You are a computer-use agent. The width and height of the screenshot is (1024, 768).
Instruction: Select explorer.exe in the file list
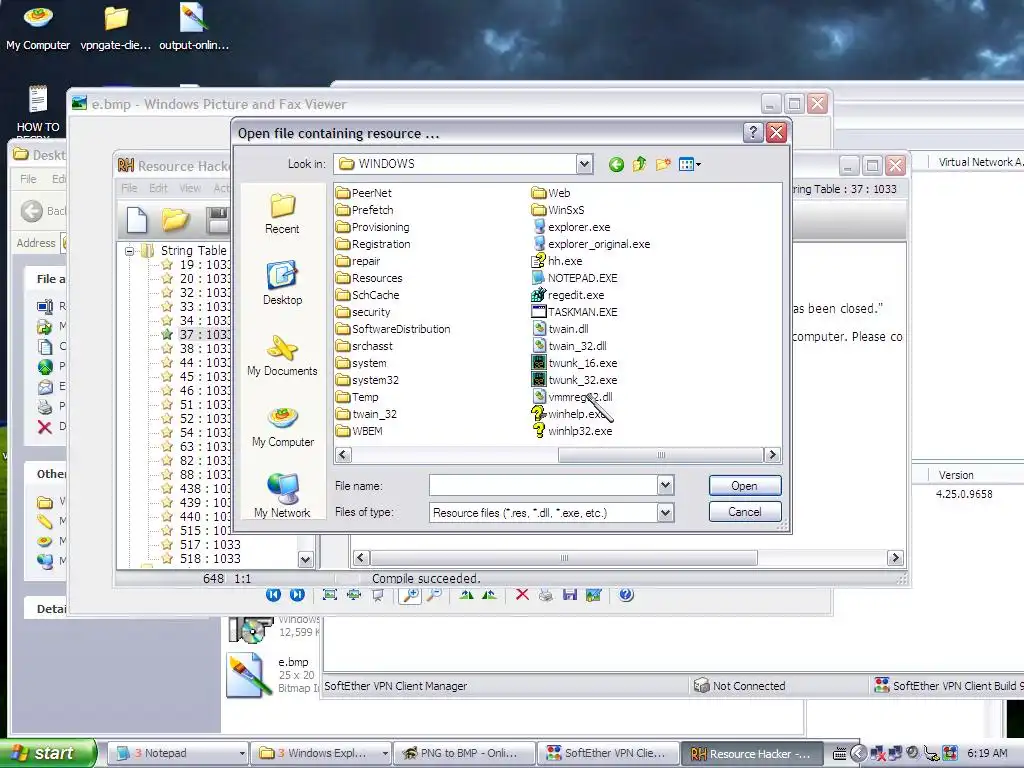pos(571,227)
